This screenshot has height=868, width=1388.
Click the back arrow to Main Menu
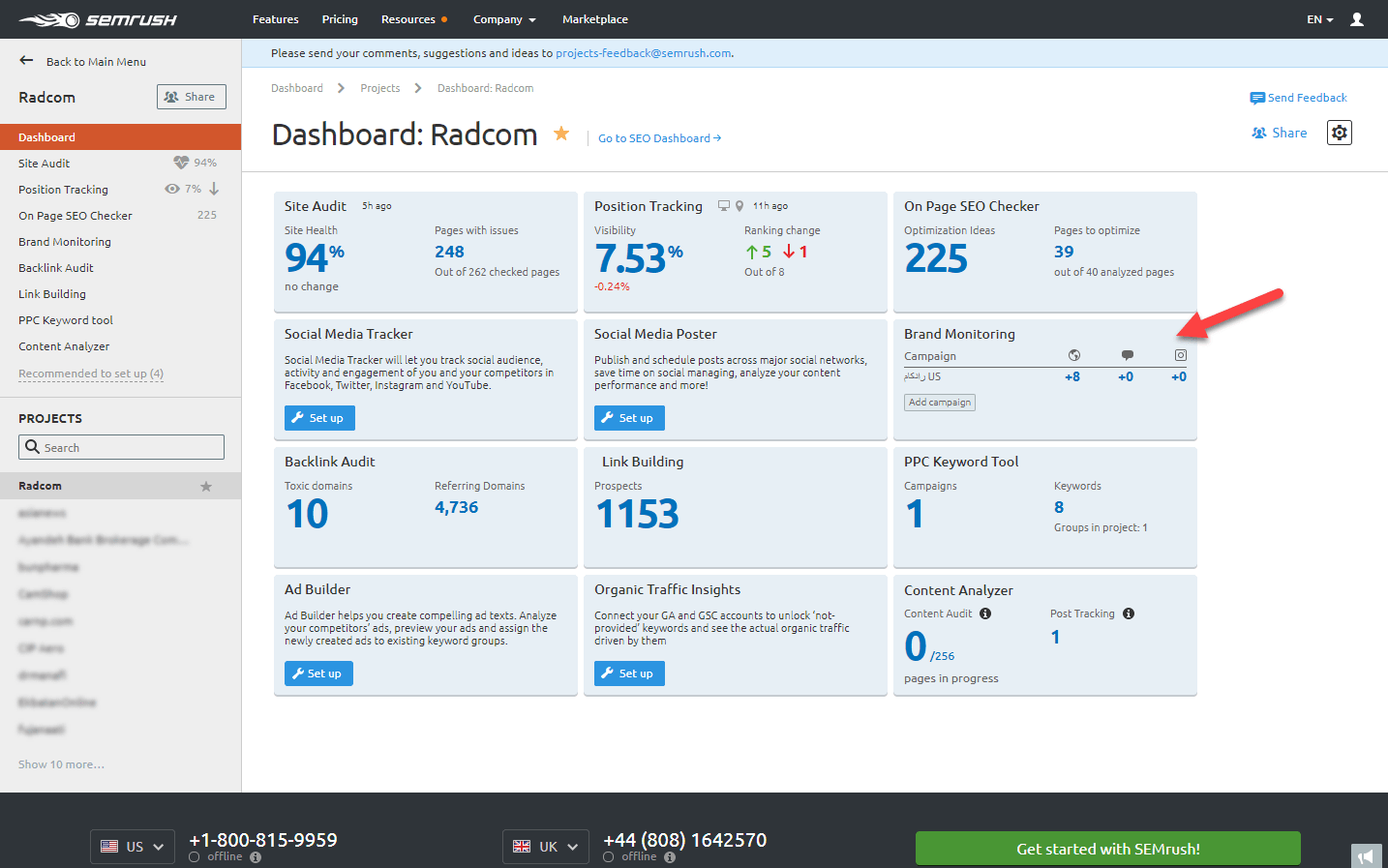pos(26,61)
